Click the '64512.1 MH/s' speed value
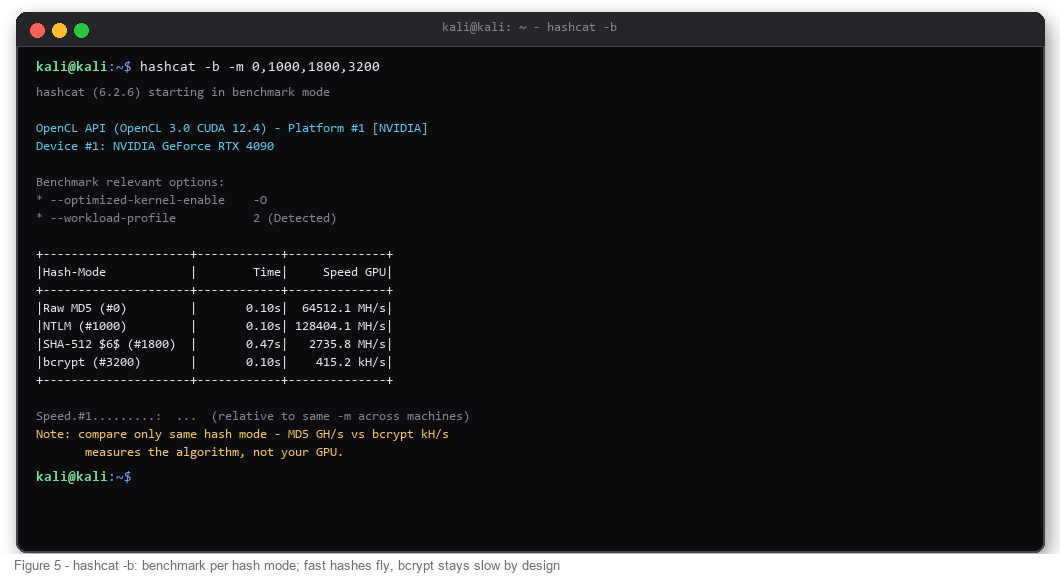Image resolution: width=1060 pixels, height=580 pixels. click(344, 308)
